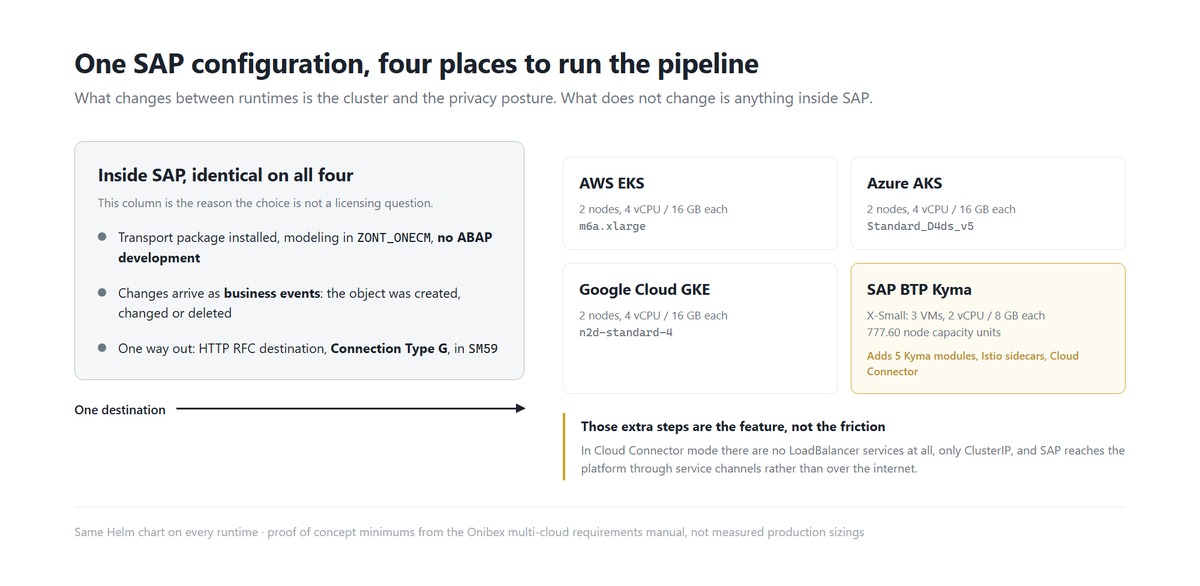Select the AWS EKS card heading
1200x586 pixels.
612,183
